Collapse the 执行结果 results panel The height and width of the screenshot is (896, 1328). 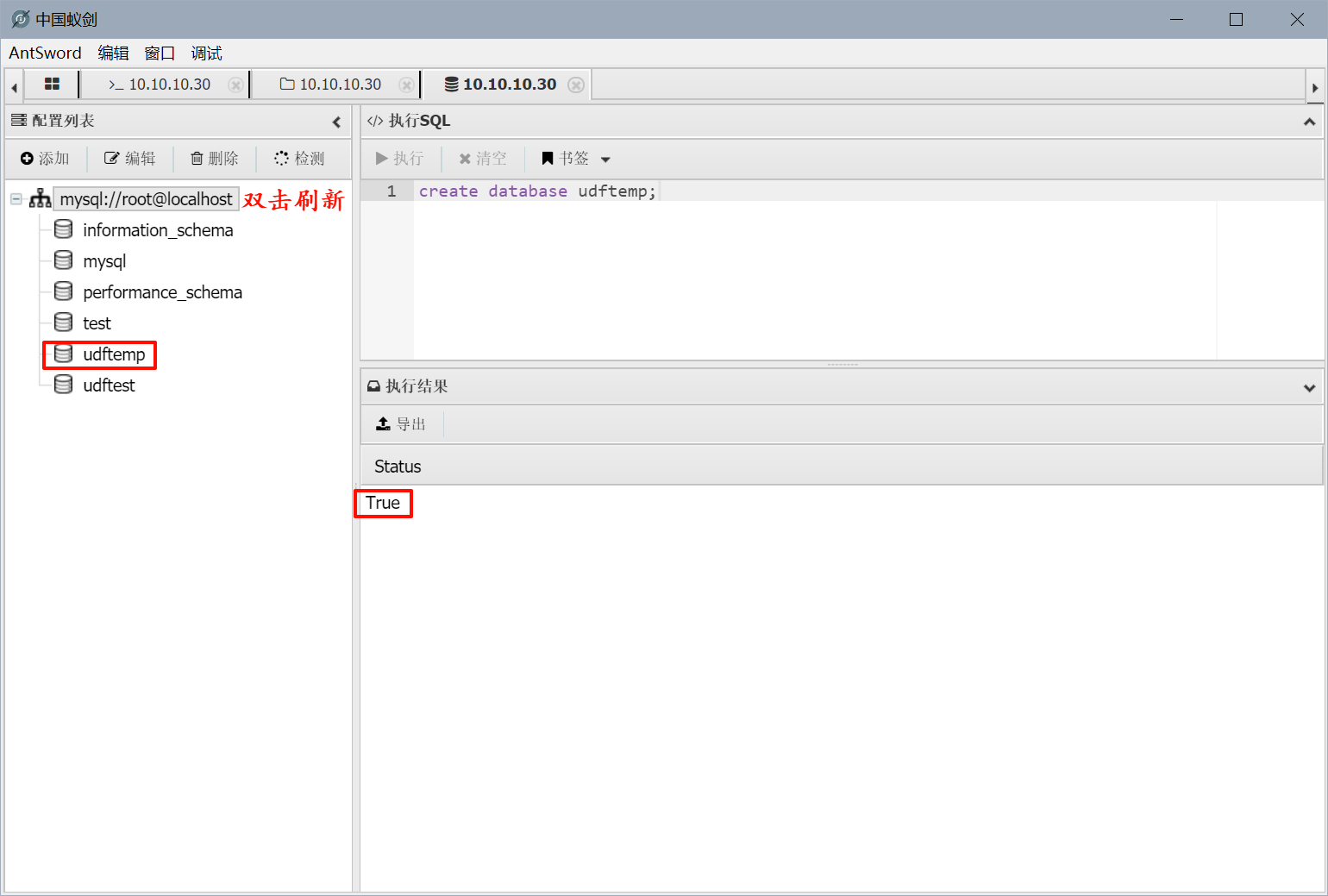pos(1309,387)
